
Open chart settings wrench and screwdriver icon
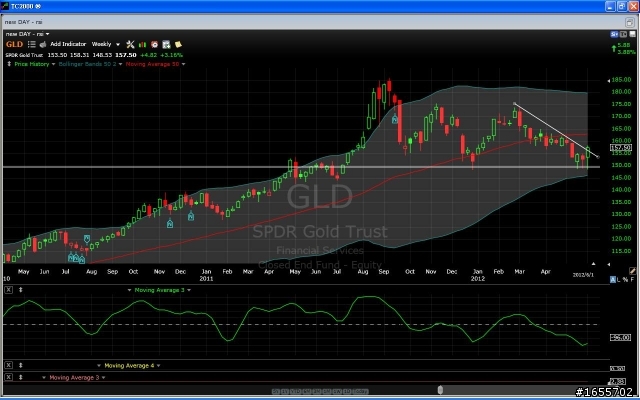(130, 44)
